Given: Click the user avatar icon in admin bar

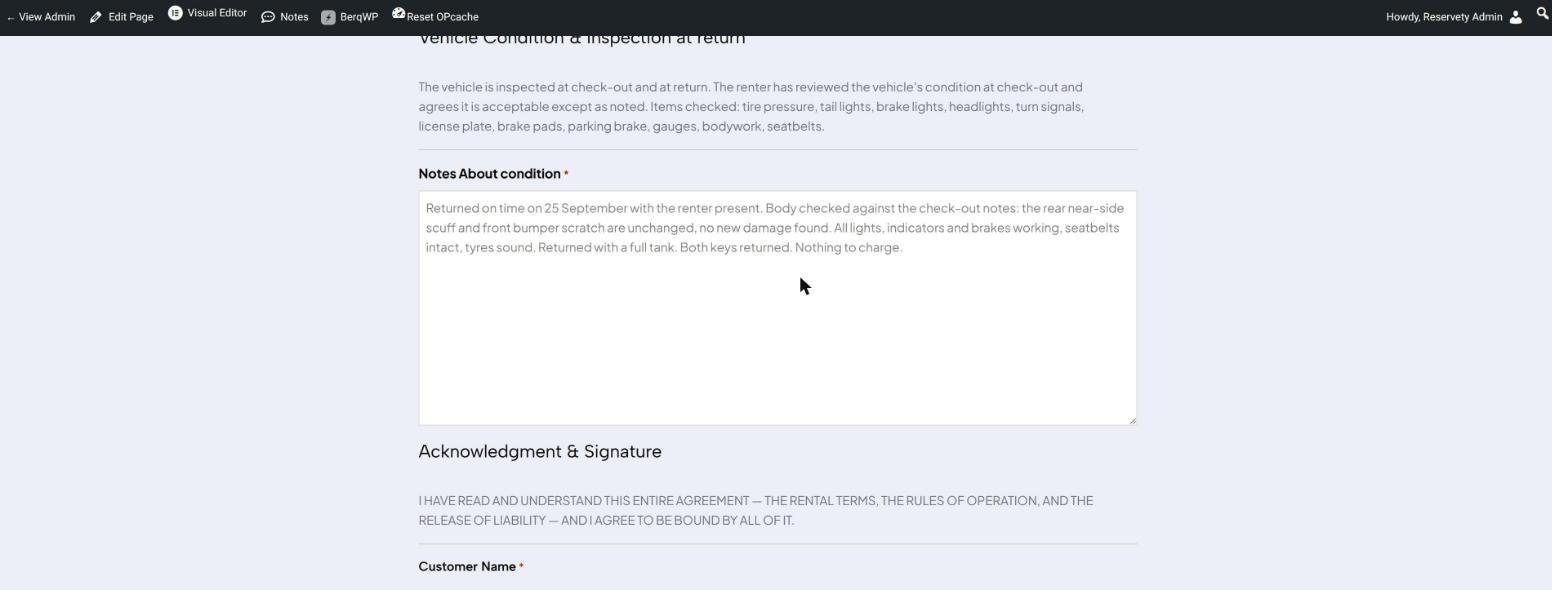Looking at the screenshot, I should (x=1516, y=17).
